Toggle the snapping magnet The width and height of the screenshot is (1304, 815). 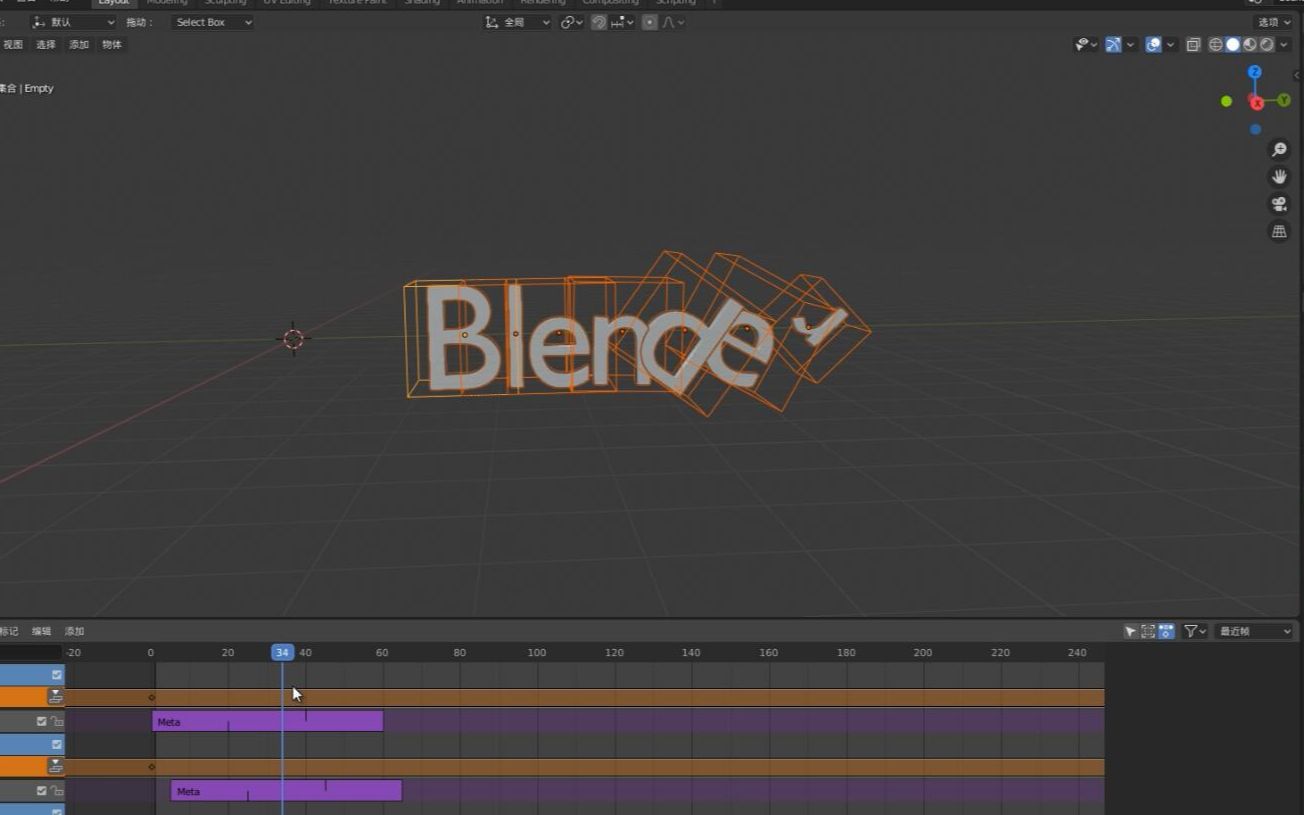click(599, 22)
